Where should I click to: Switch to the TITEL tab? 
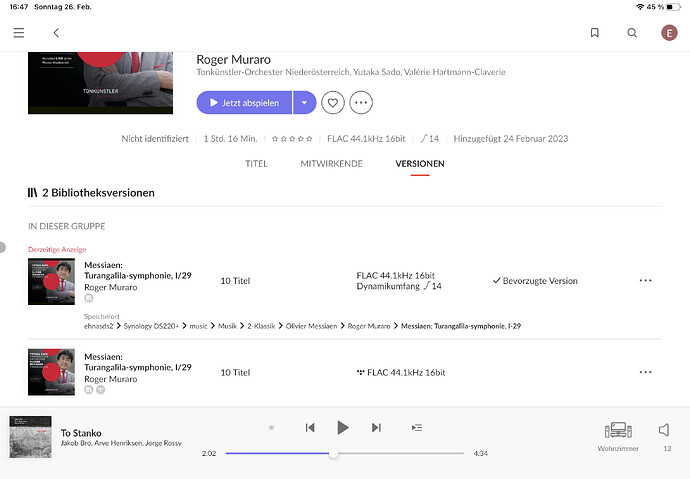[256, 163]
